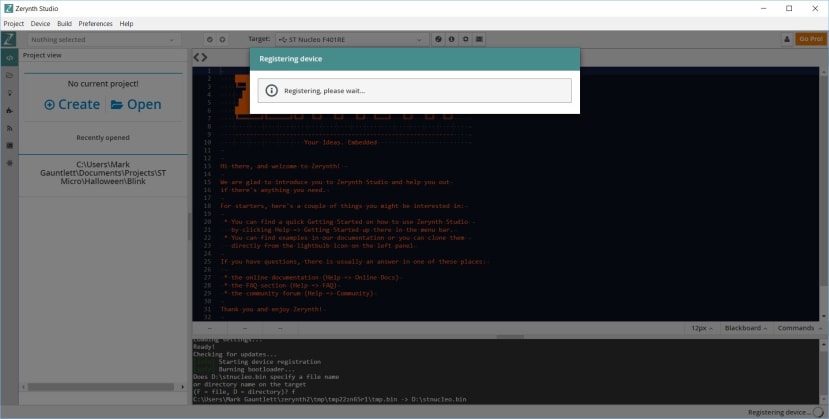This screenshot has height=419, width=829.
Task: Click 'Starting device registration' console line
Action: [270, 362]
